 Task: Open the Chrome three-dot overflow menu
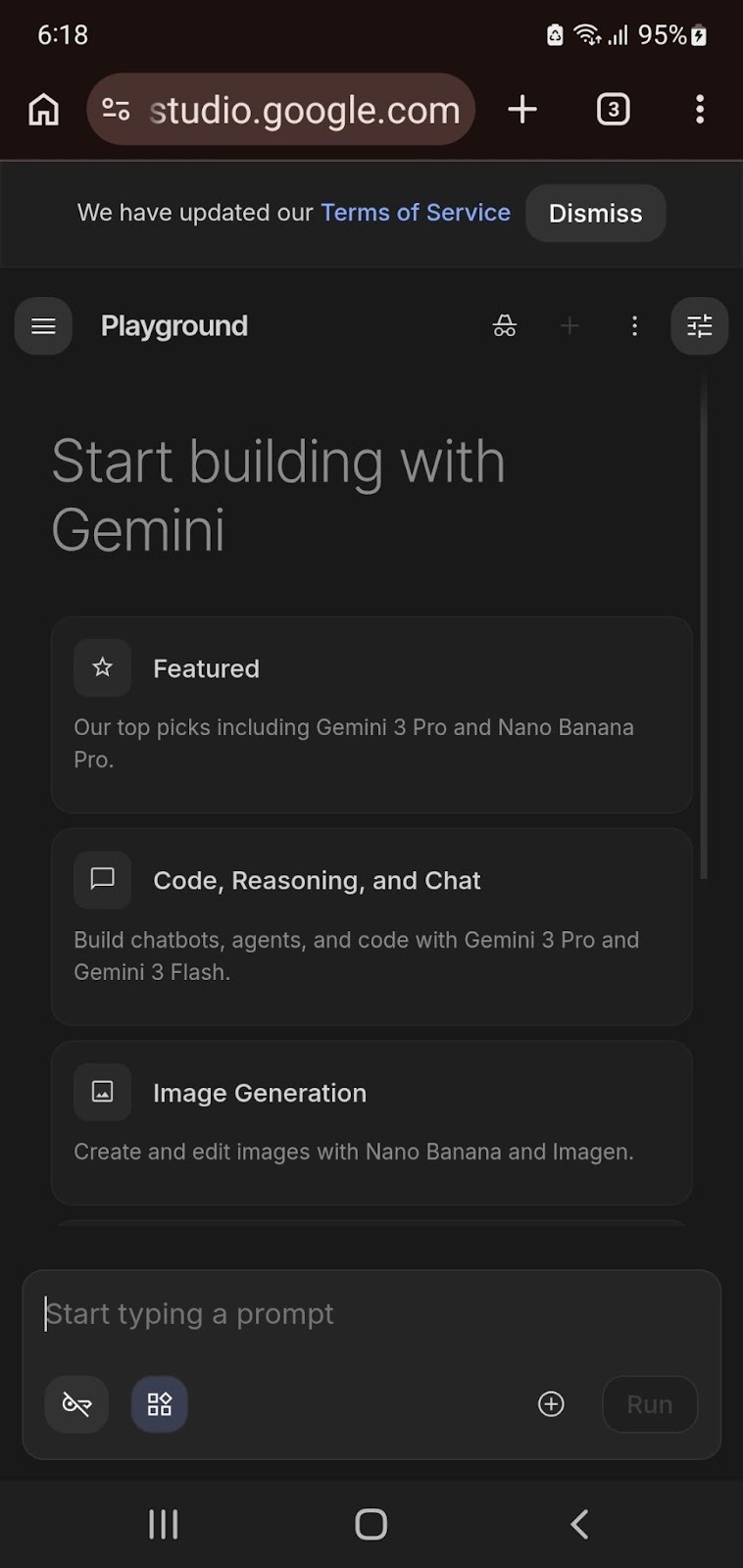pyautogui.click(x=700, y=110)
